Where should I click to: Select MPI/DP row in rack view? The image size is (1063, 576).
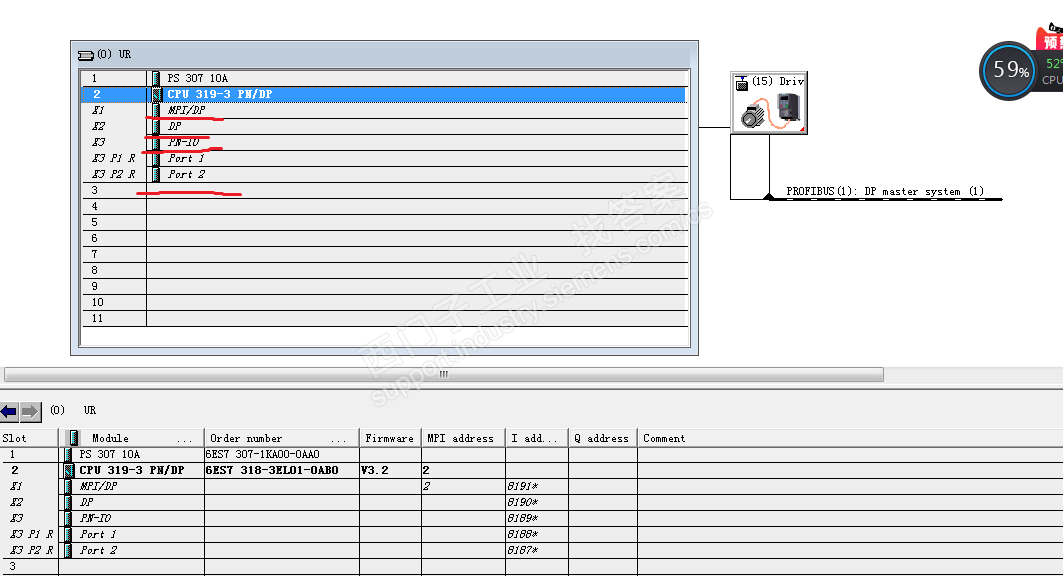pyautogui.click(x=384, y=110)
